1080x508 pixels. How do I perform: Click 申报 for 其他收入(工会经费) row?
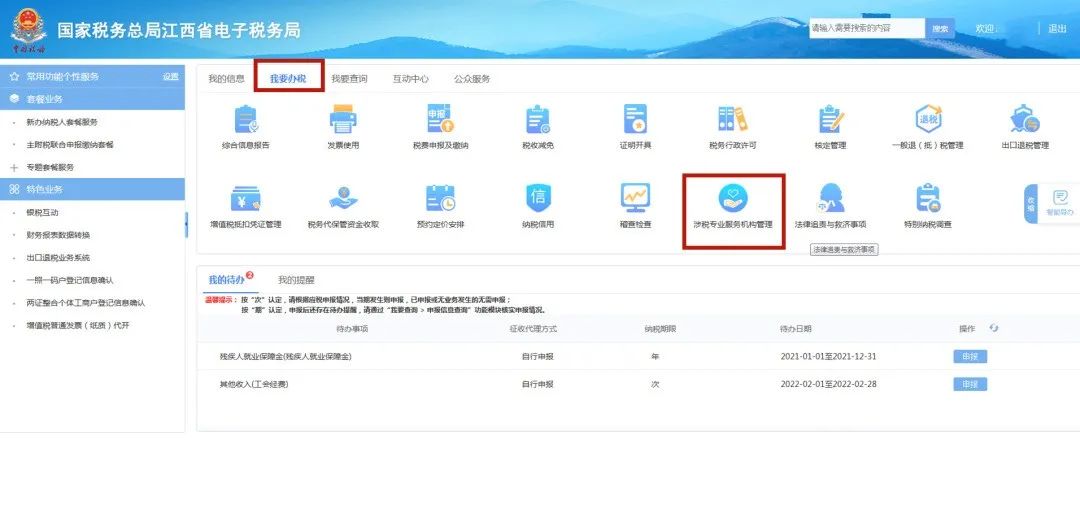tap(970, 384)
